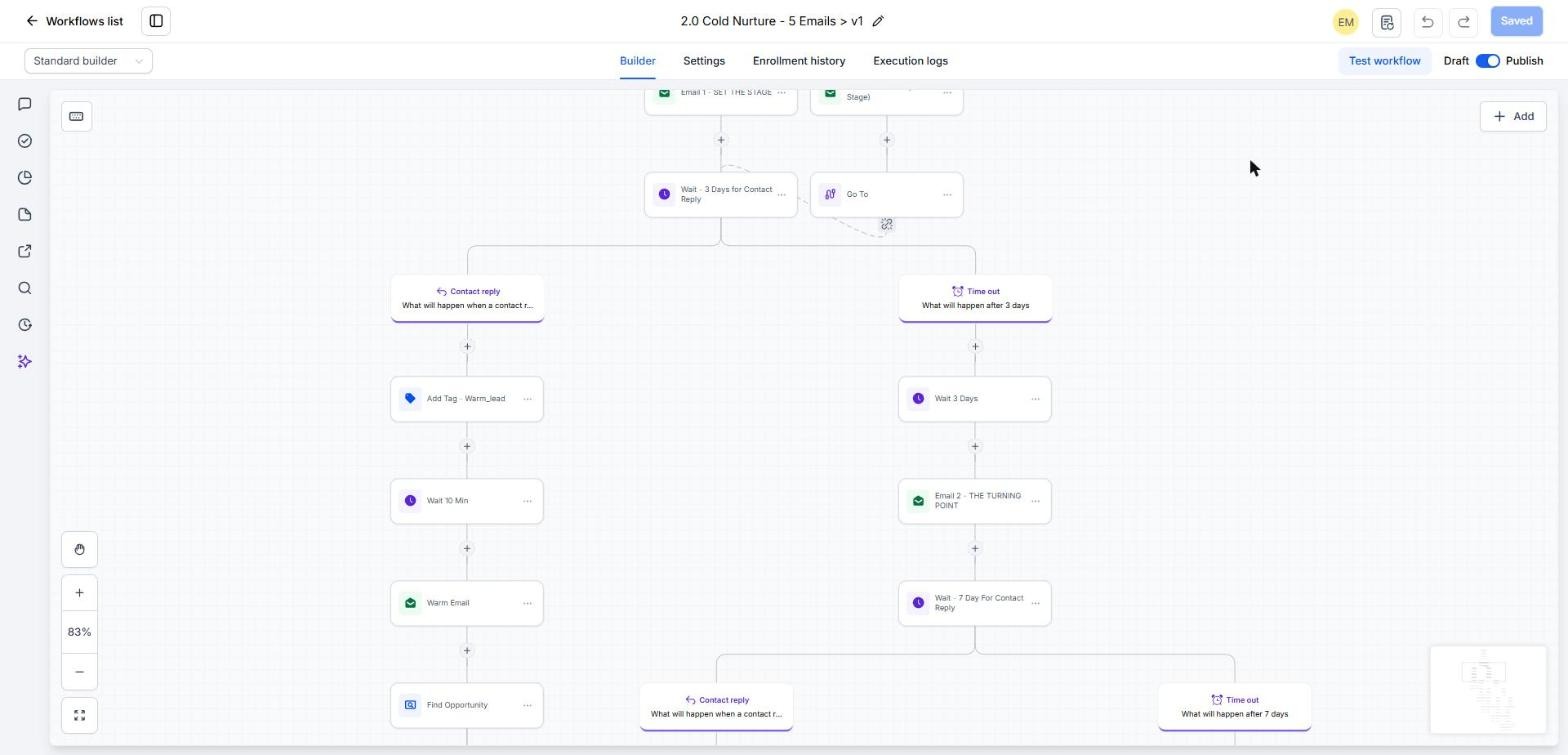Click the unlink icon below Go To node

pos(887,224)
